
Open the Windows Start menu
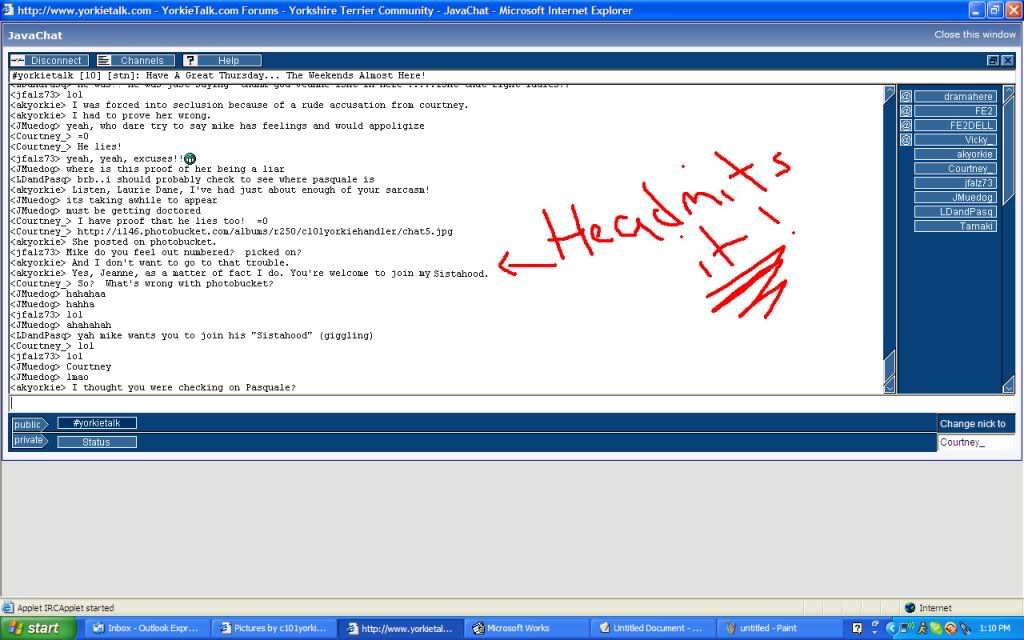click(38, 629)
